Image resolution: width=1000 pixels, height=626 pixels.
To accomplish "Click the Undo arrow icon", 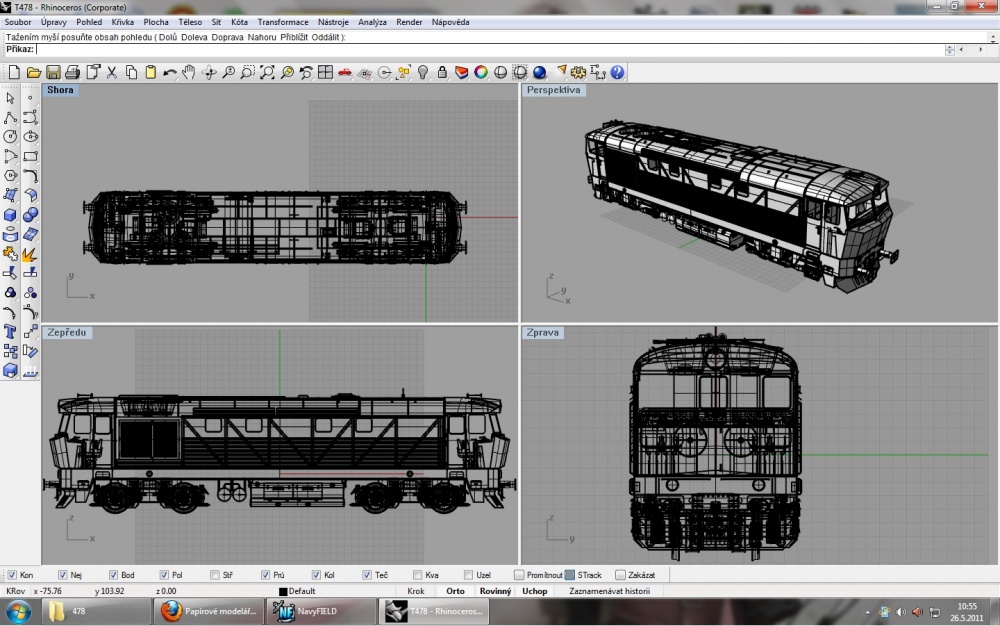I will [x=170, y=73].
